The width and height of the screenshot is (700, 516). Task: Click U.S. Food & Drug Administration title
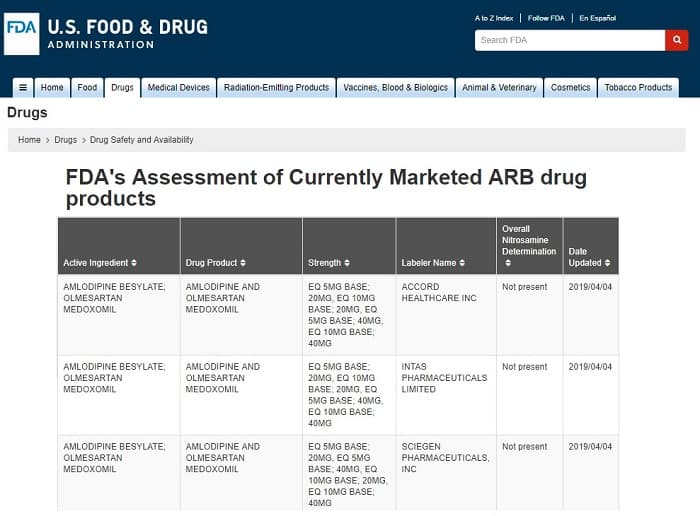coord(128,33)
